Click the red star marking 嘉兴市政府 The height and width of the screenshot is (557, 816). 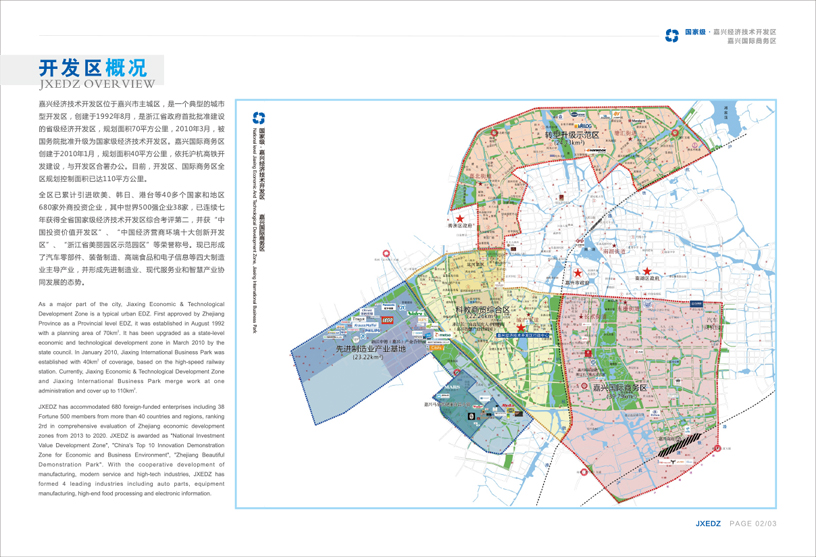[x=577, y=272]
